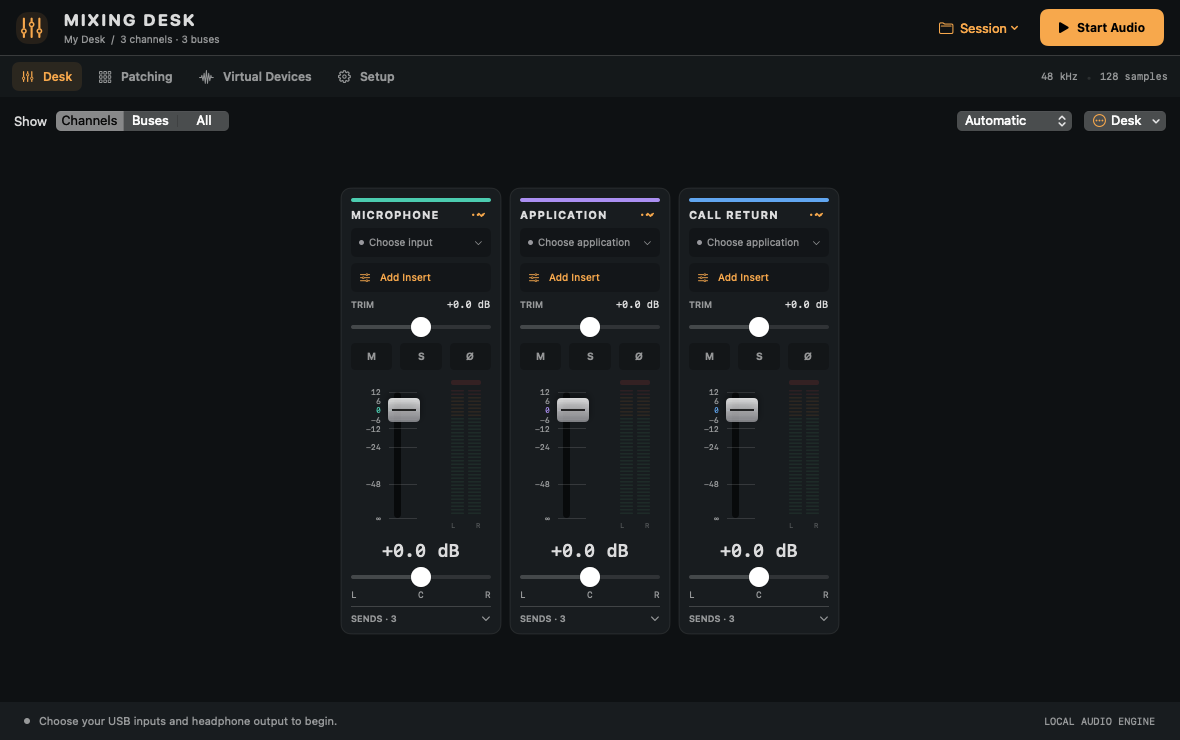Click the Application trim slider knob
The height and width of the screenshot is (740, 1180).
click(590, 327)
